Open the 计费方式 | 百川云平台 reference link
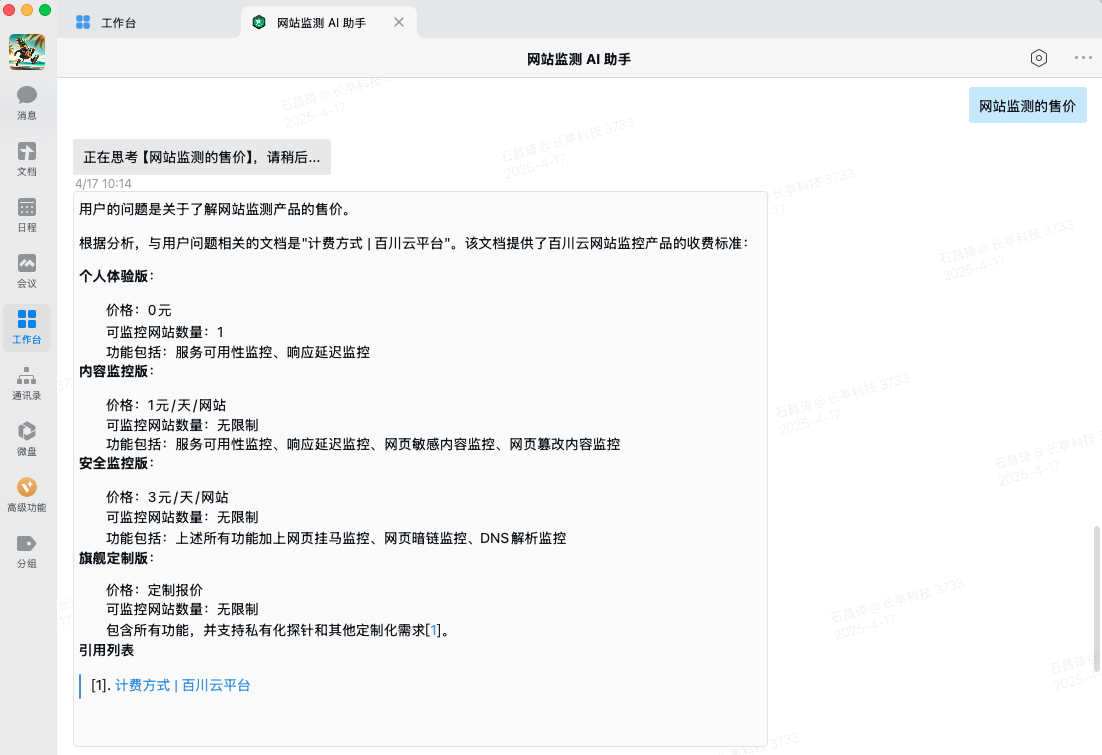 [x=182, y=686]
